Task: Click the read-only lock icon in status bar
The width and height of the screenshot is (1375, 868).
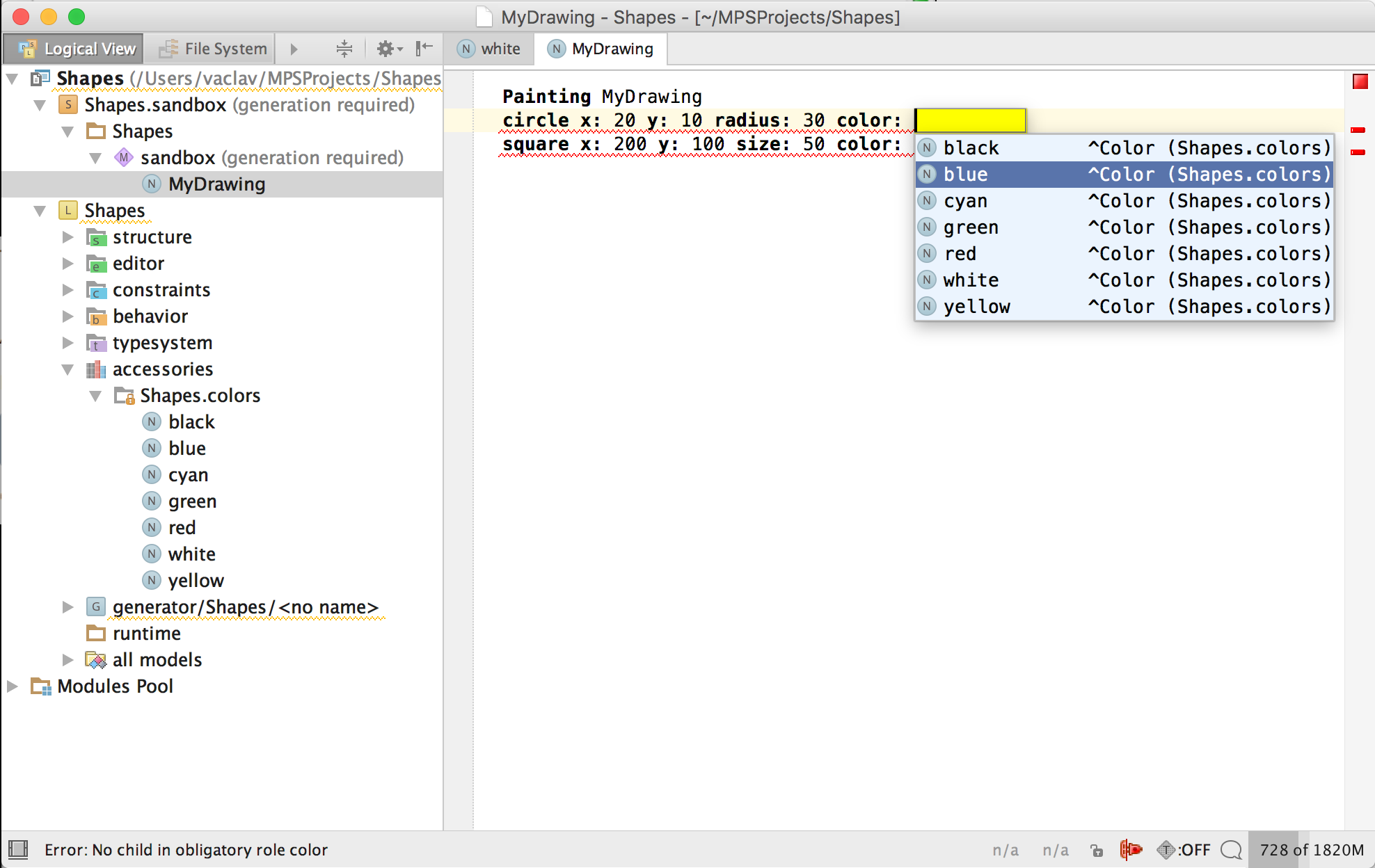Action: point(1097,850)
